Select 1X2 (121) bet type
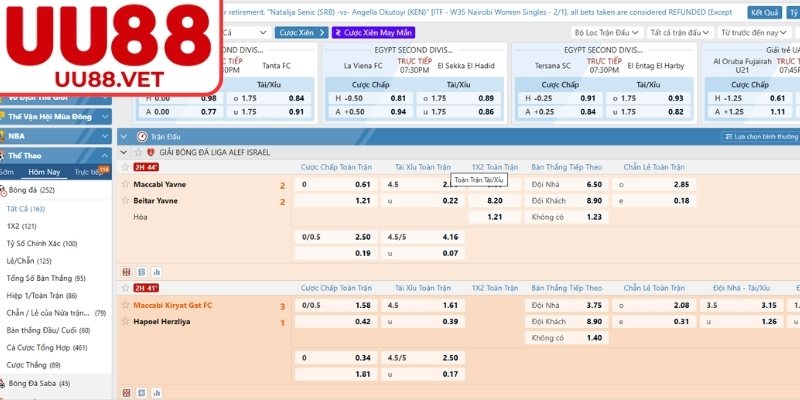Screen dimensions: 800x400 21,226
